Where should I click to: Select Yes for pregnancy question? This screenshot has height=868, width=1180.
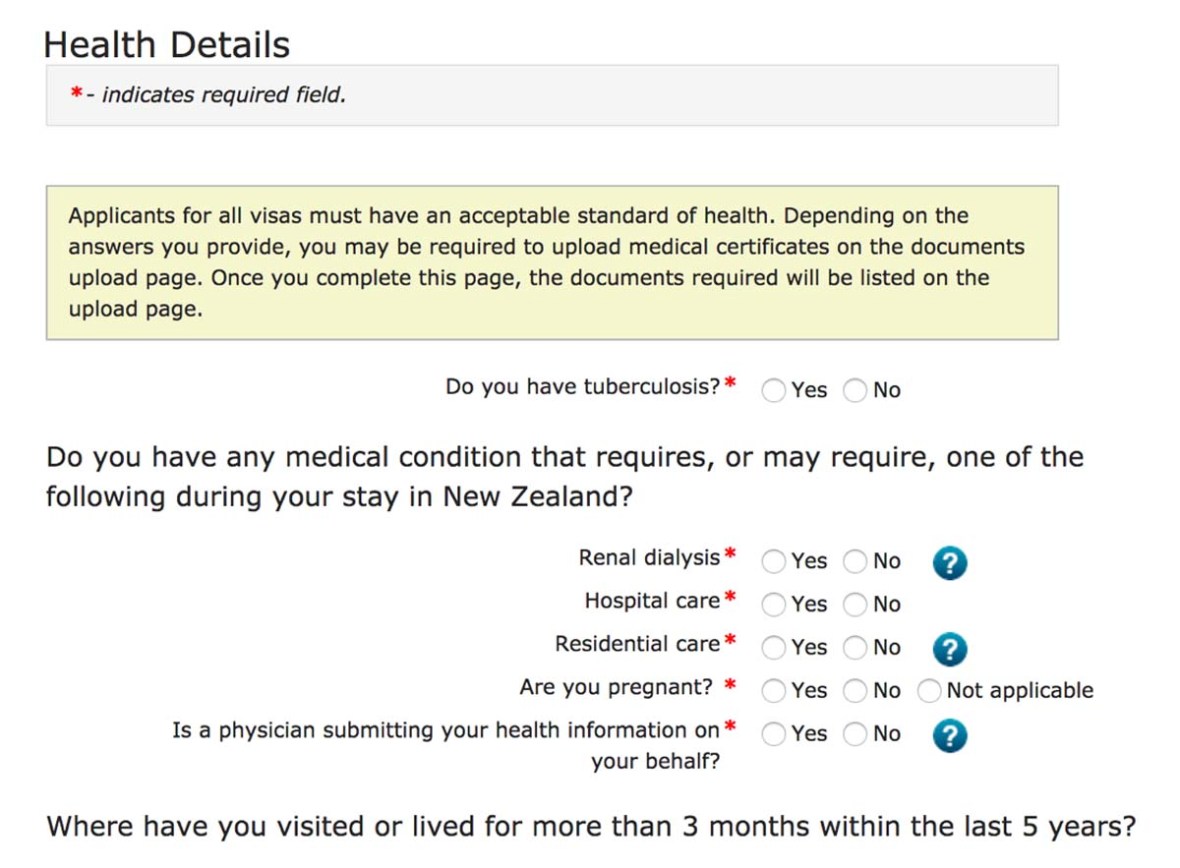(x=772, y=690)
